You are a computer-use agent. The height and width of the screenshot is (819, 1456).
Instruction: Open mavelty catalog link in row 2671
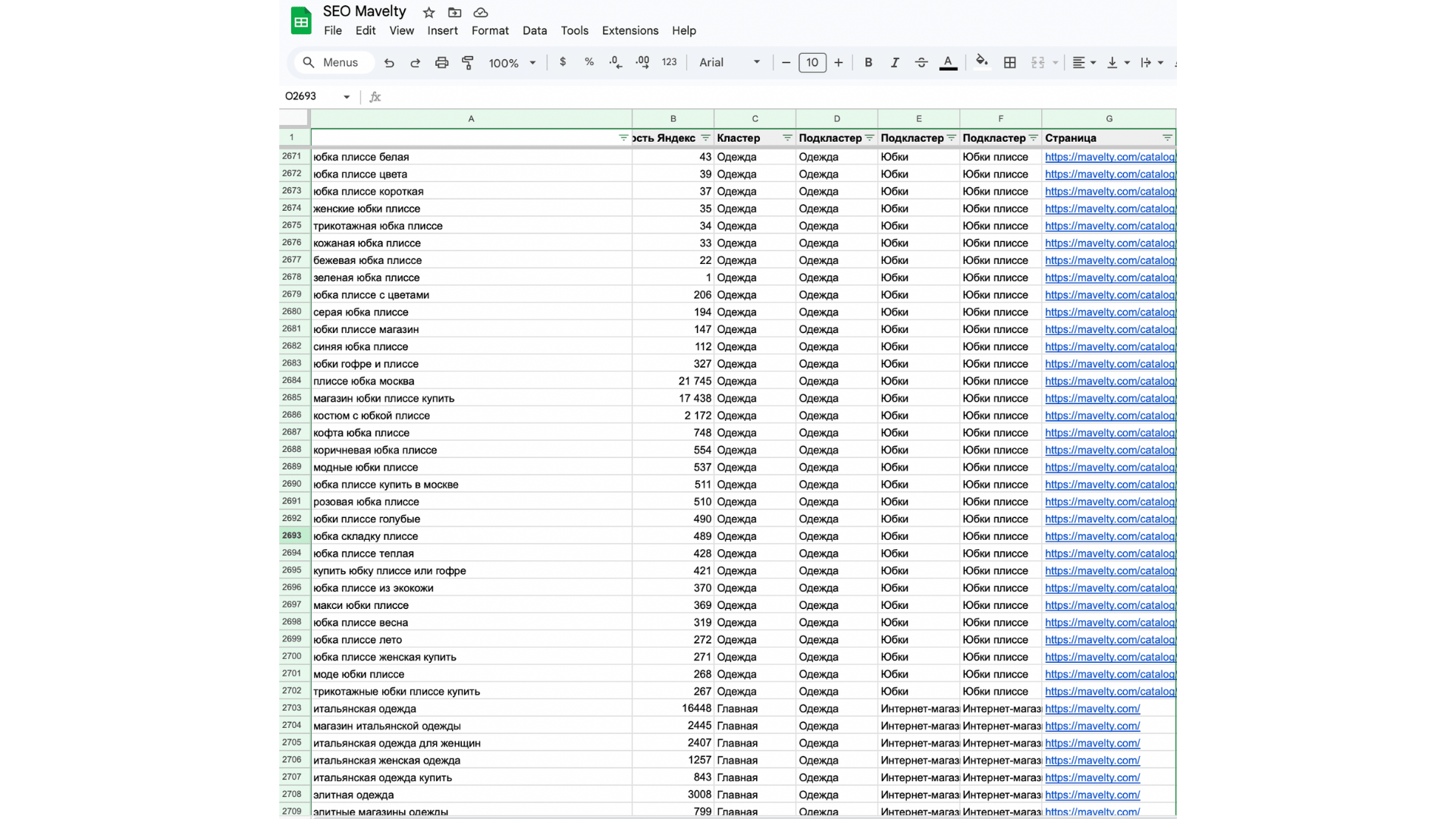(1109, 157)
